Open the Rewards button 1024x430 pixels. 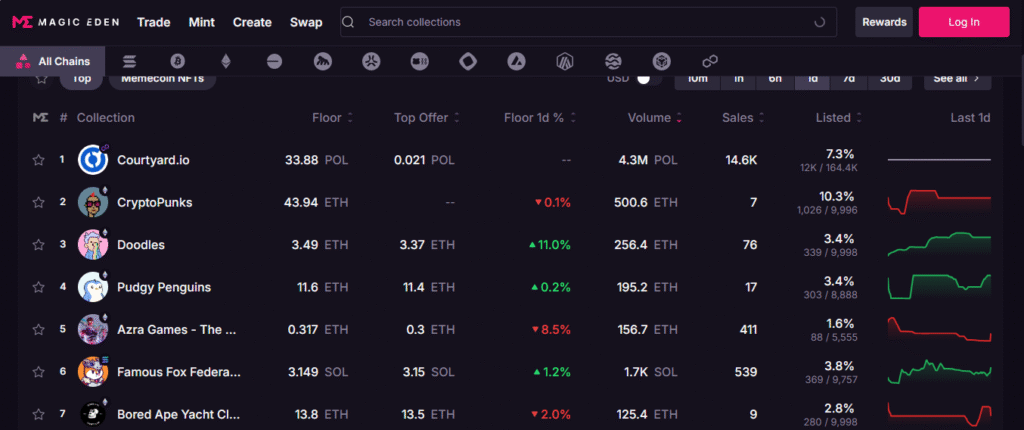point(884,22)
